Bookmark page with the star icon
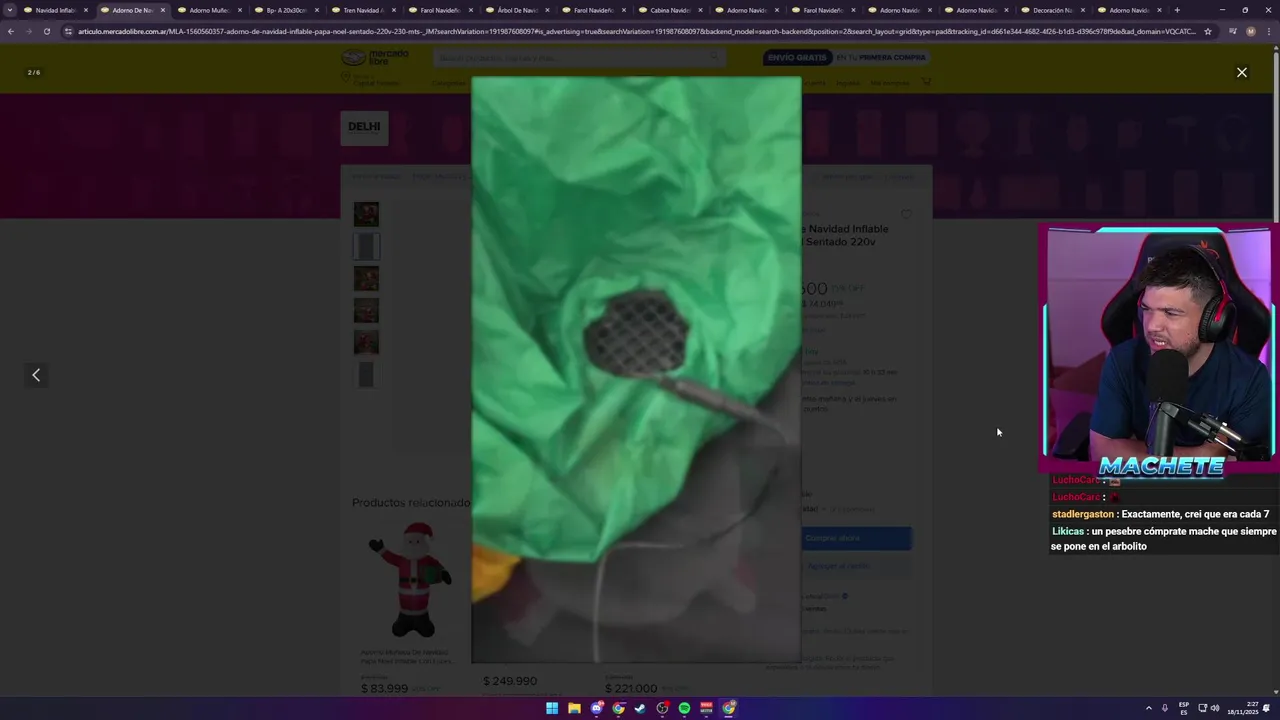Screen dimensions: 1280x720 click(x=1208, y=31)
